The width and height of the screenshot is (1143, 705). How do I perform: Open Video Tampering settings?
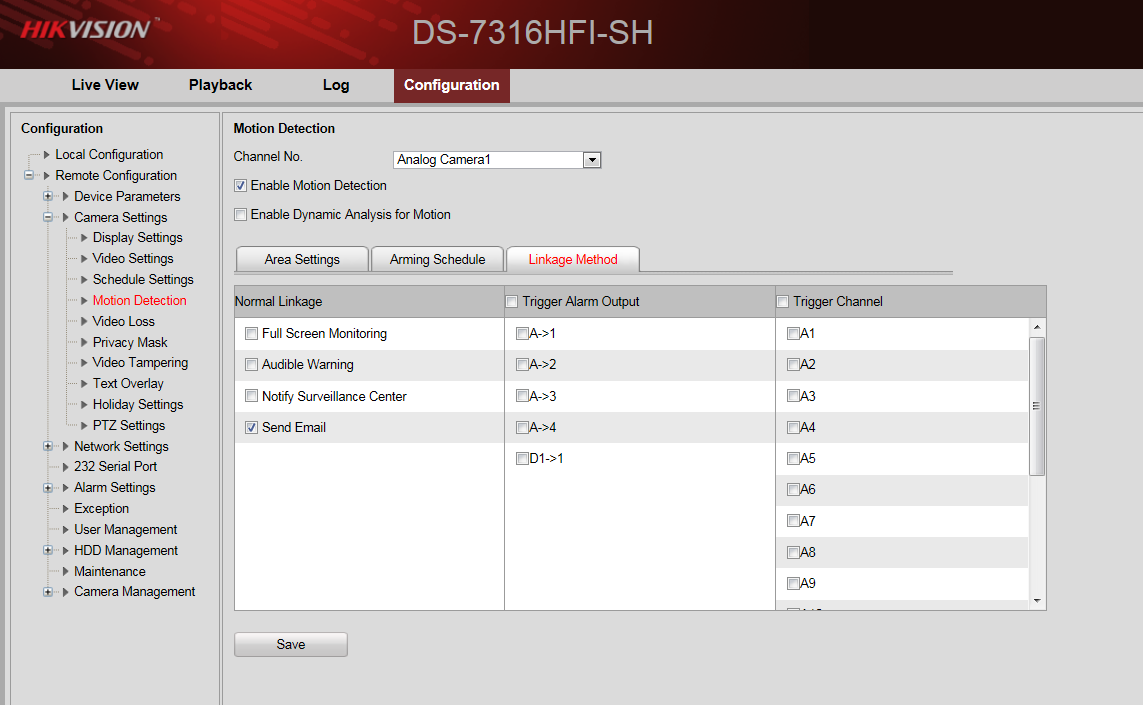coord(140,362)
